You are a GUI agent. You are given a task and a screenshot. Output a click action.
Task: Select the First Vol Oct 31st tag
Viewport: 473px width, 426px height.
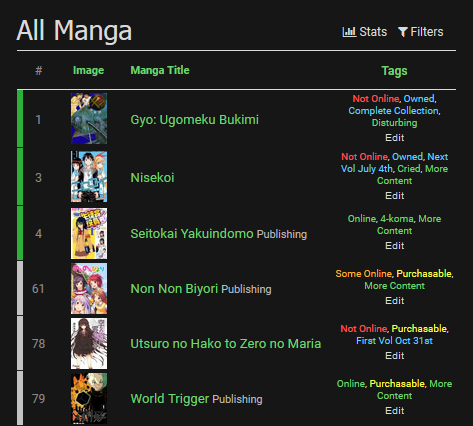[394, 341]
